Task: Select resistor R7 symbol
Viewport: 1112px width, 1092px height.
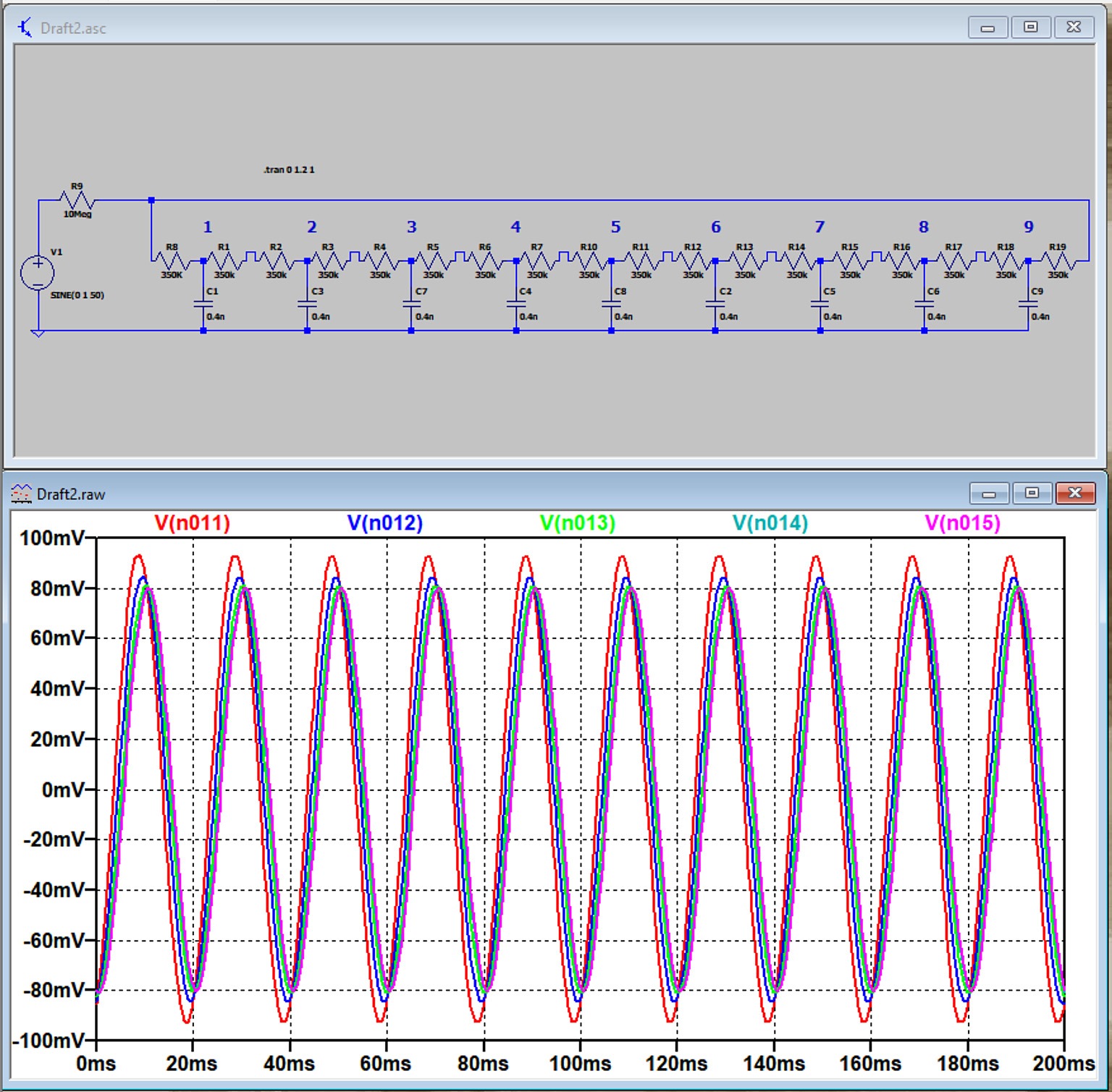Action: [536, 261]
